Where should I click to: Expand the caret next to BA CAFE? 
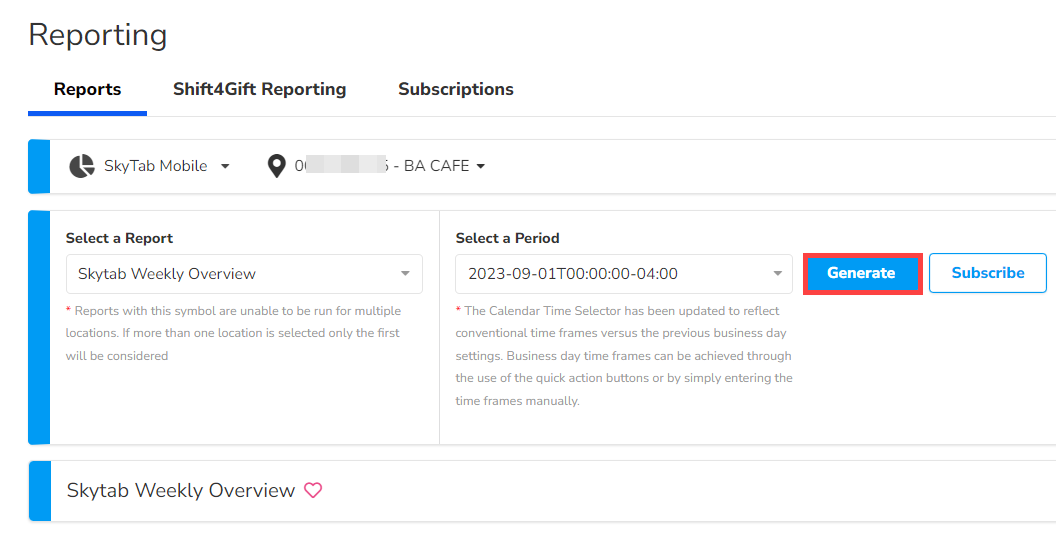pyautogui.click(x=481, y=166)
